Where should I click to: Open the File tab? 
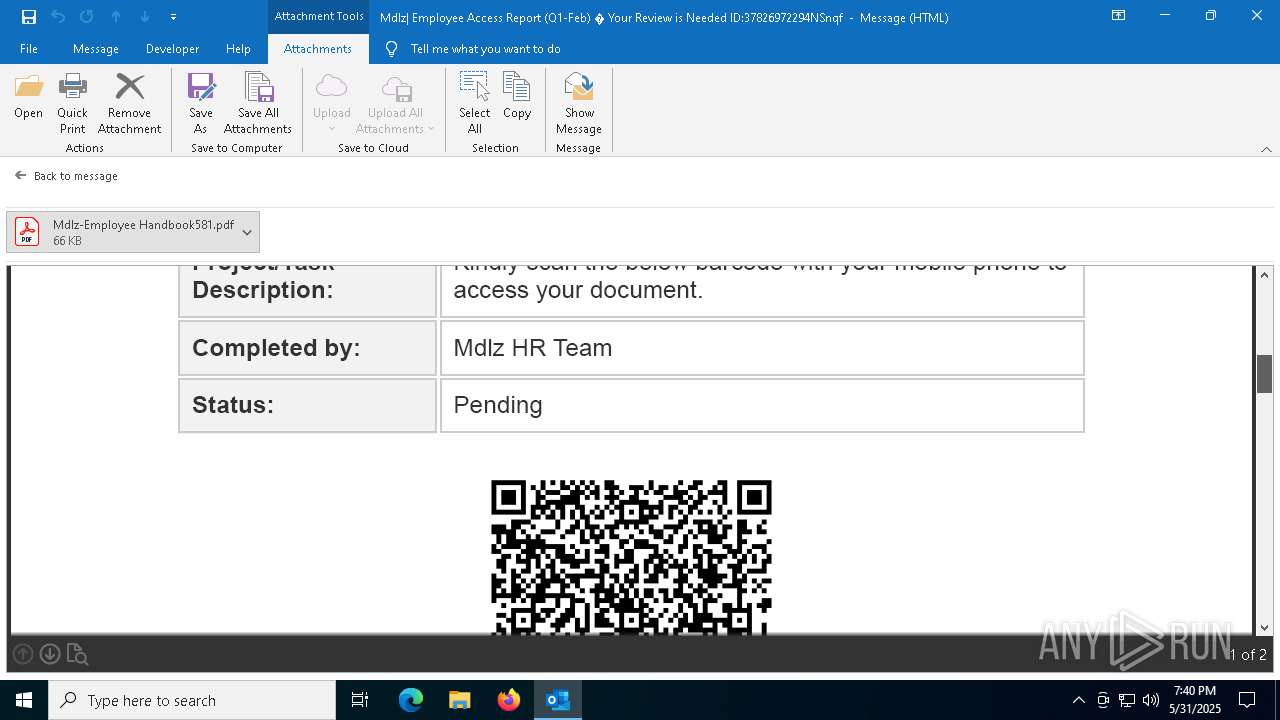(x=29, y=49)
